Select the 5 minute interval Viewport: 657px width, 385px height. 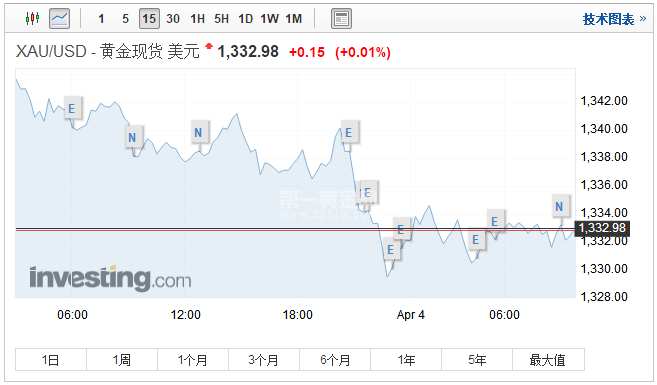(125, 19)
